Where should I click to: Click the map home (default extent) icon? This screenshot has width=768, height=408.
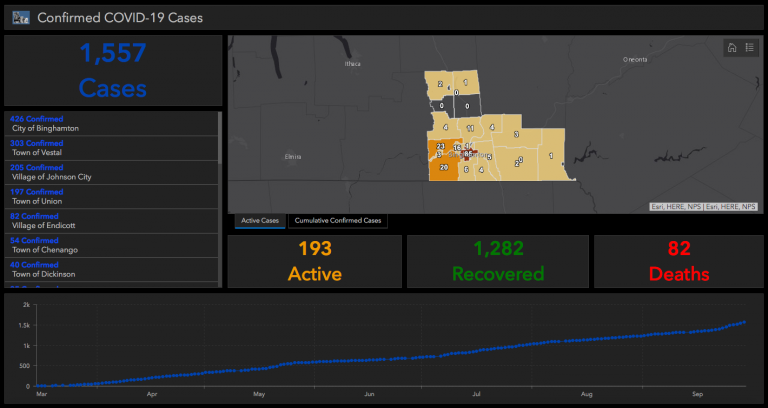[732, 47]
